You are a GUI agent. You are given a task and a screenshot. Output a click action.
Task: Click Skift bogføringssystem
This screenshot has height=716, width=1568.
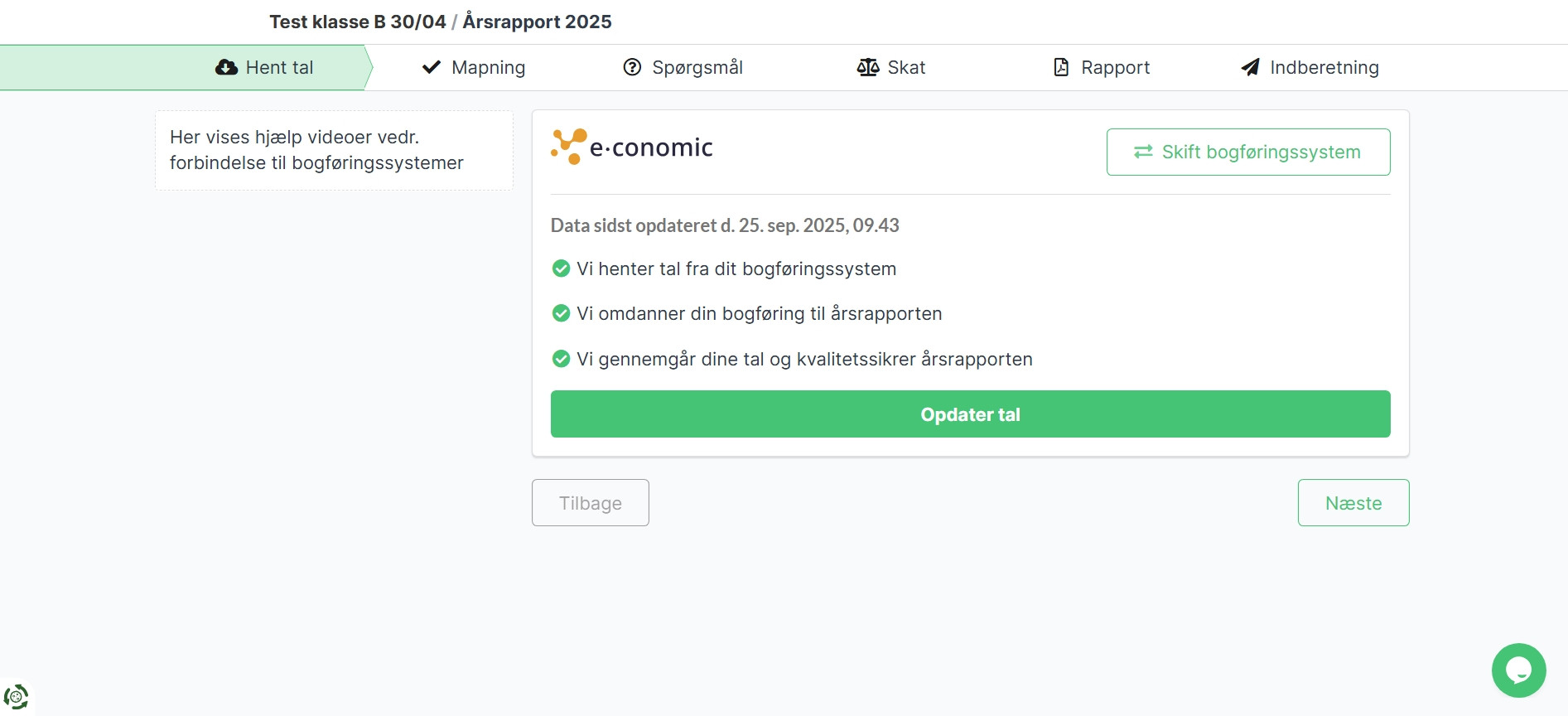(x=1247, y=152)
